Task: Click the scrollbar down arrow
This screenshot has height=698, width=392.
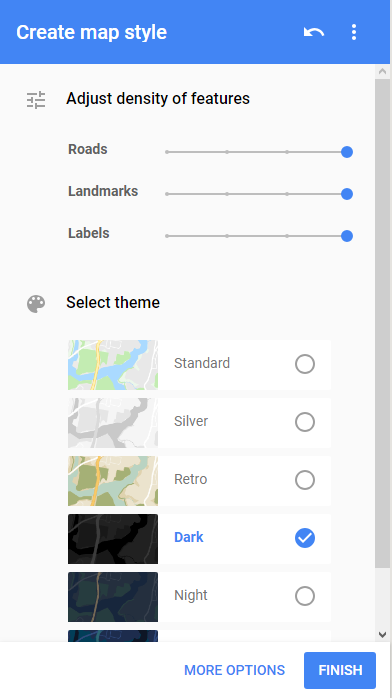Action: click(382, 635)
